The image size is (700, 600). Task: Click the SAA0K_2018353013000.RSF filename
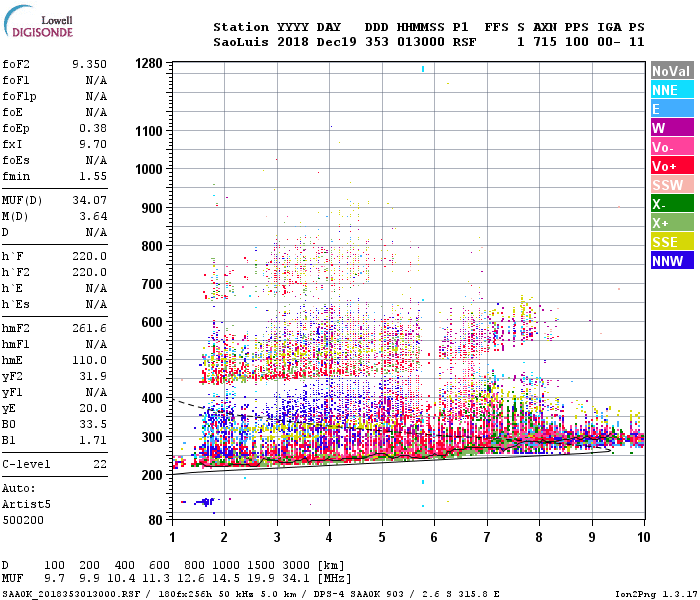71,594
